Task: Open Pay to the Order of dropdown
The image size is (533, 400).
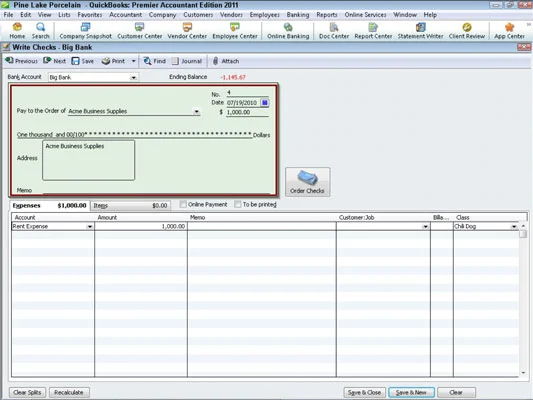Action: (196, 111)
